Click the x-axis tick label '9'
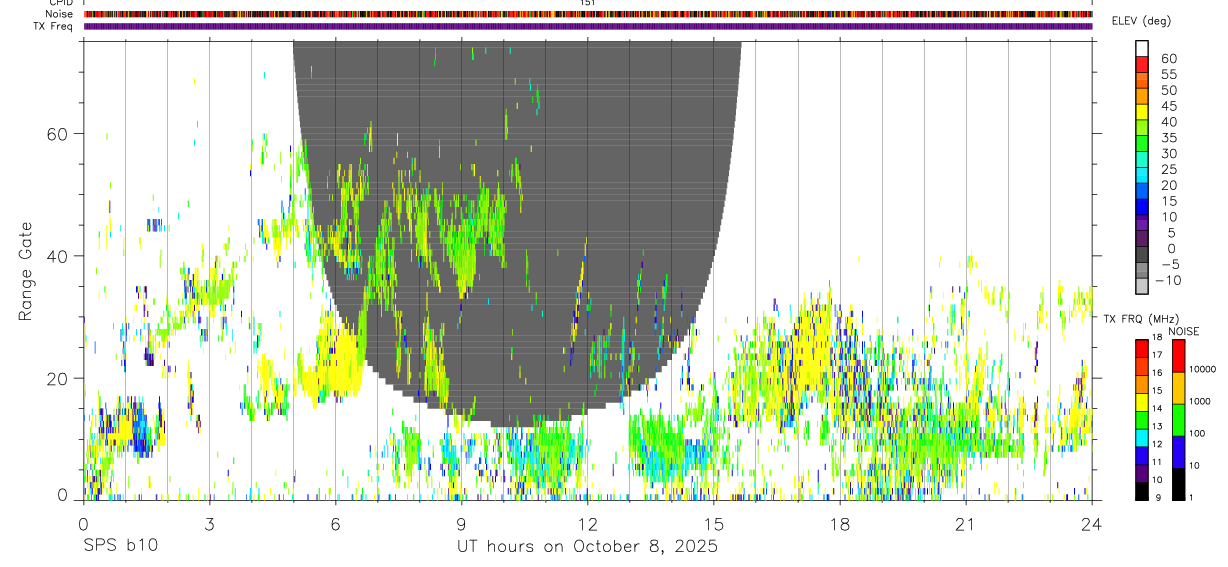 461,524
